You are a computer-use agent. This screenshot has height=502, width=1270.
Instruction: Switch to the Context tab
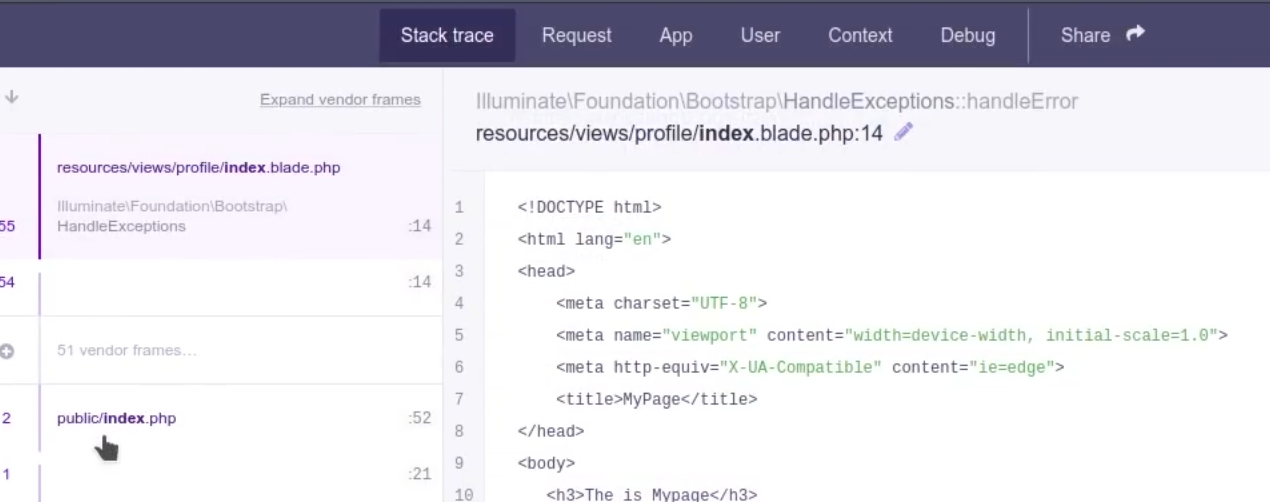pyautogui.click(x=860, y=35)
